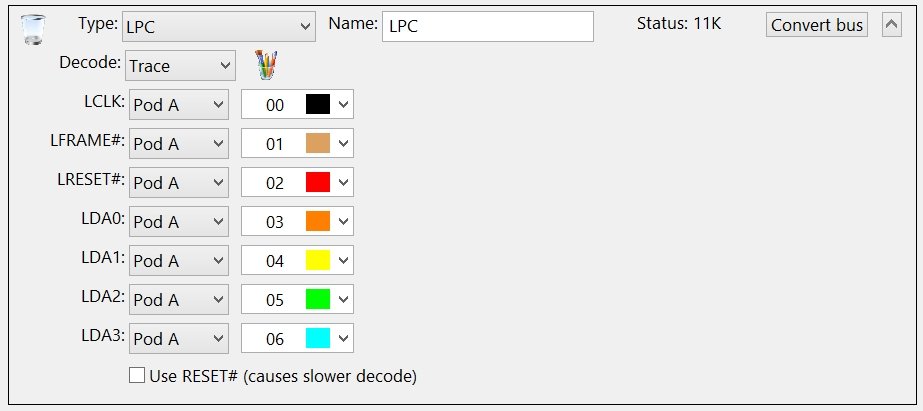The image size is (923, 411).
Task: Click the Convert bus button
Action: [817, 26]
